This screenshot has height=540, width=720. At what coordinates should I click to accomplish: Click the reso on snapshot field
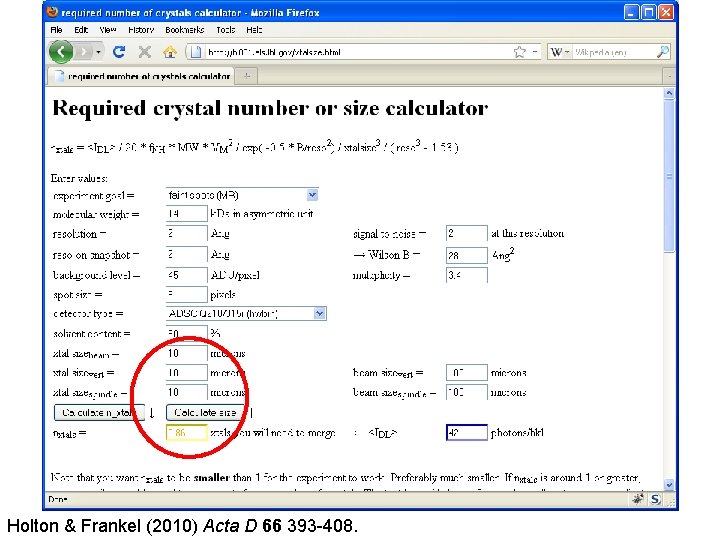pyautogui.click(x=186, y=254)
